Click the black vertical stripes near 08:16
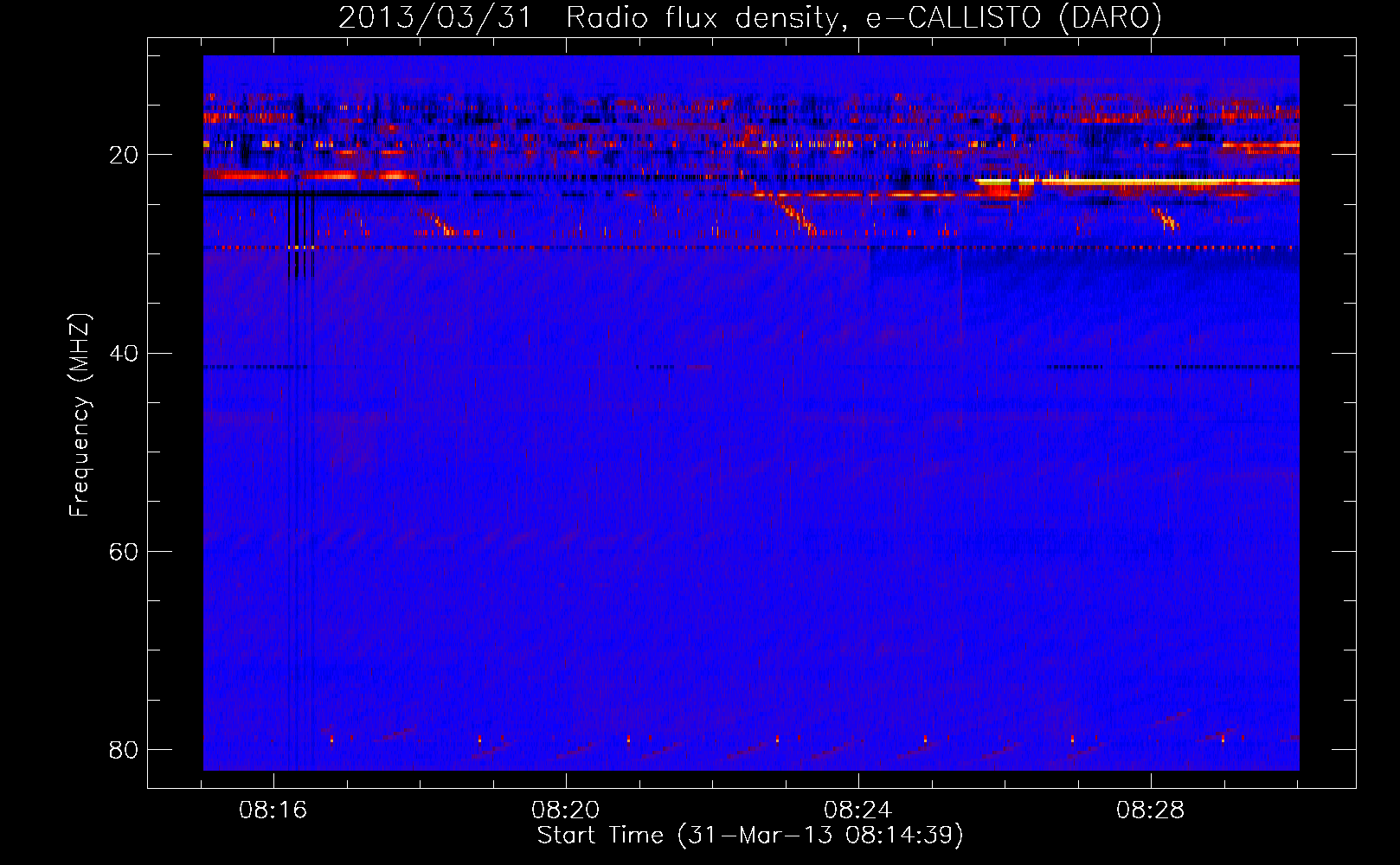This screenshot has width=1400, height=865. tap(301, 235)
